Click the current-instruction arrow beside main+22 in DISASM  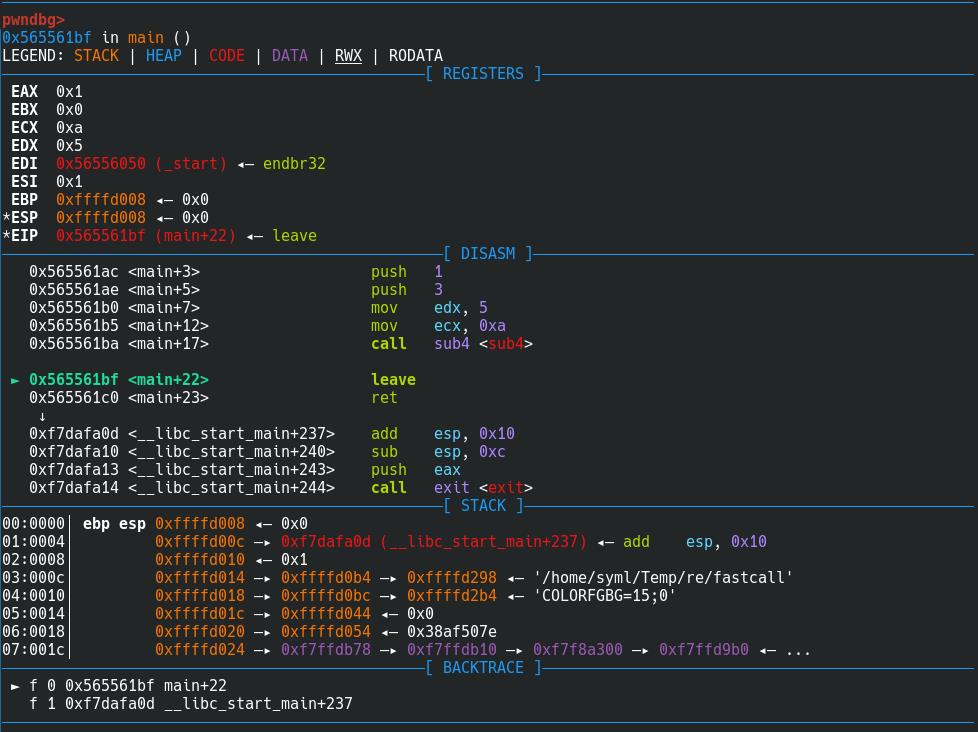tap(16, 380)
